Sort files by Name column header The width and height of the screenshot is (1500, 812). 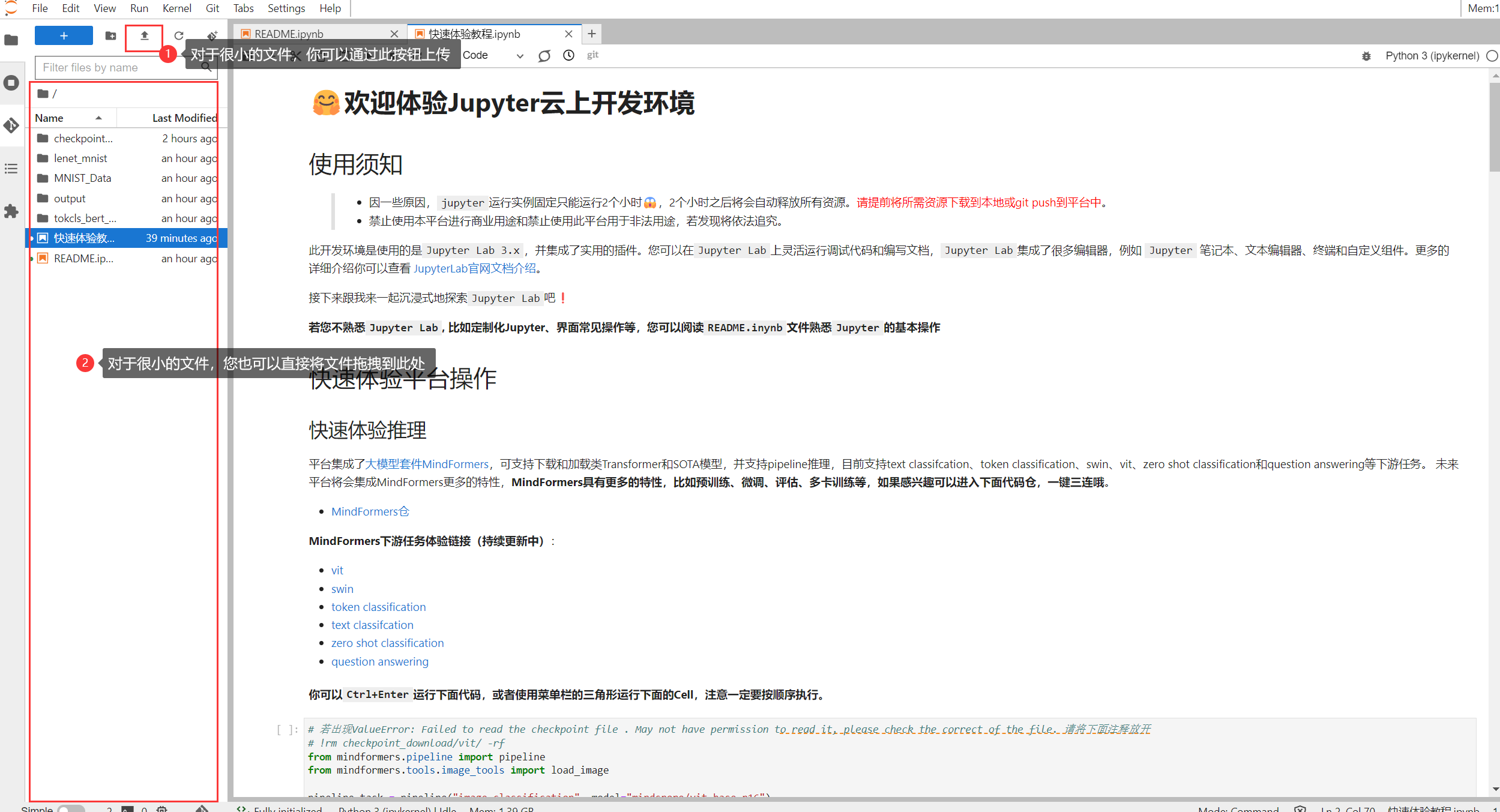49,118
